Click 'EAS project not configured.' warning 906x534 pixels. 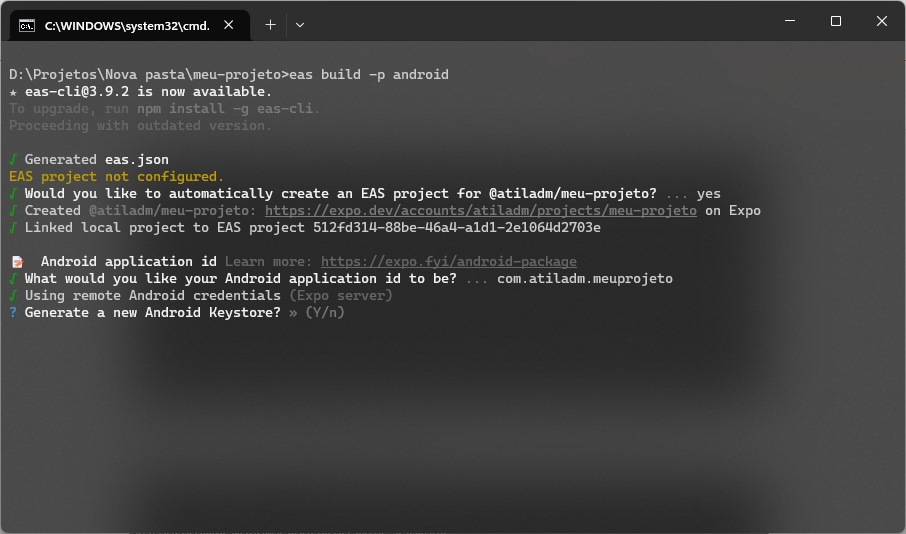(x=116, y=176)
